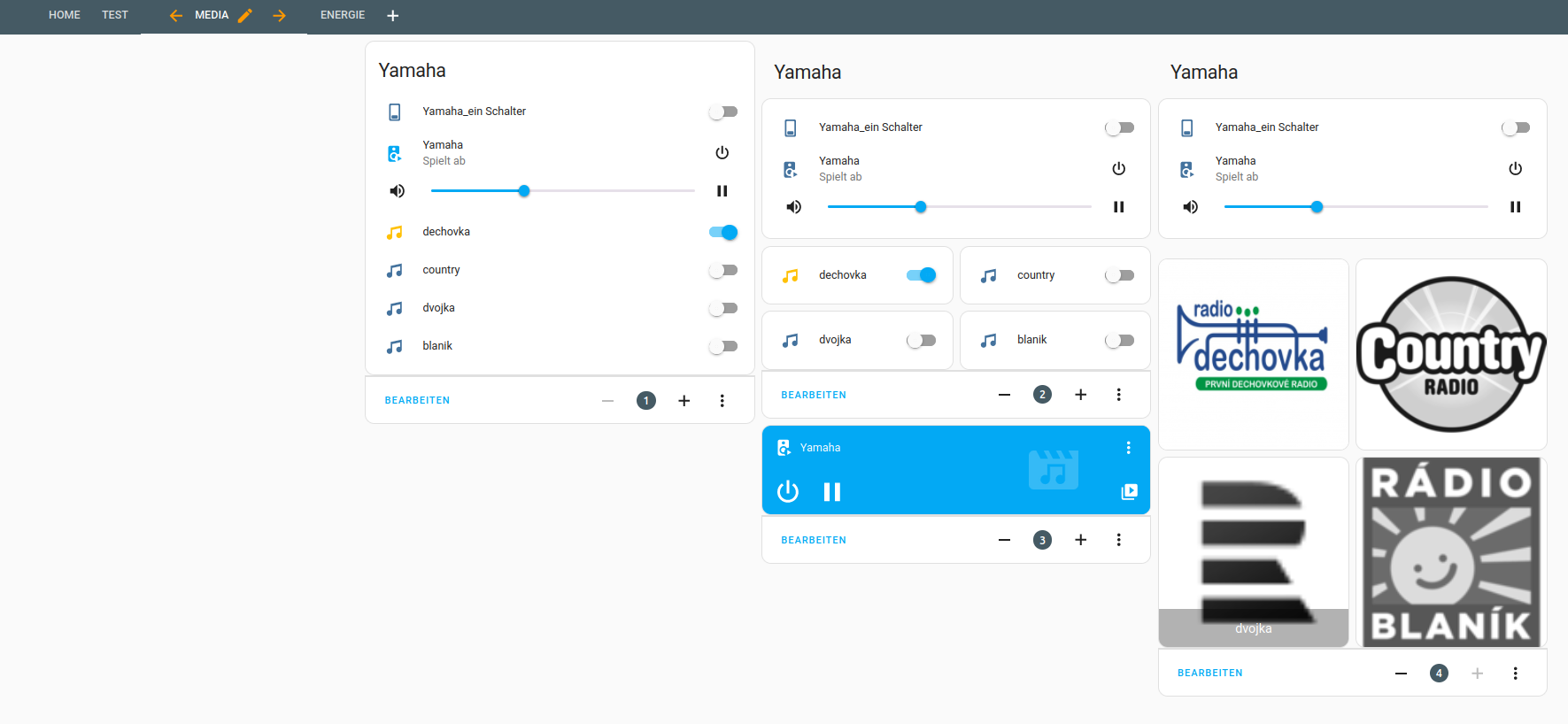Image resolution: width=1568 pixels, height=724 pixels.
Task: Open the three-dot menu of card 1
Action: click(x=722, y=401)
